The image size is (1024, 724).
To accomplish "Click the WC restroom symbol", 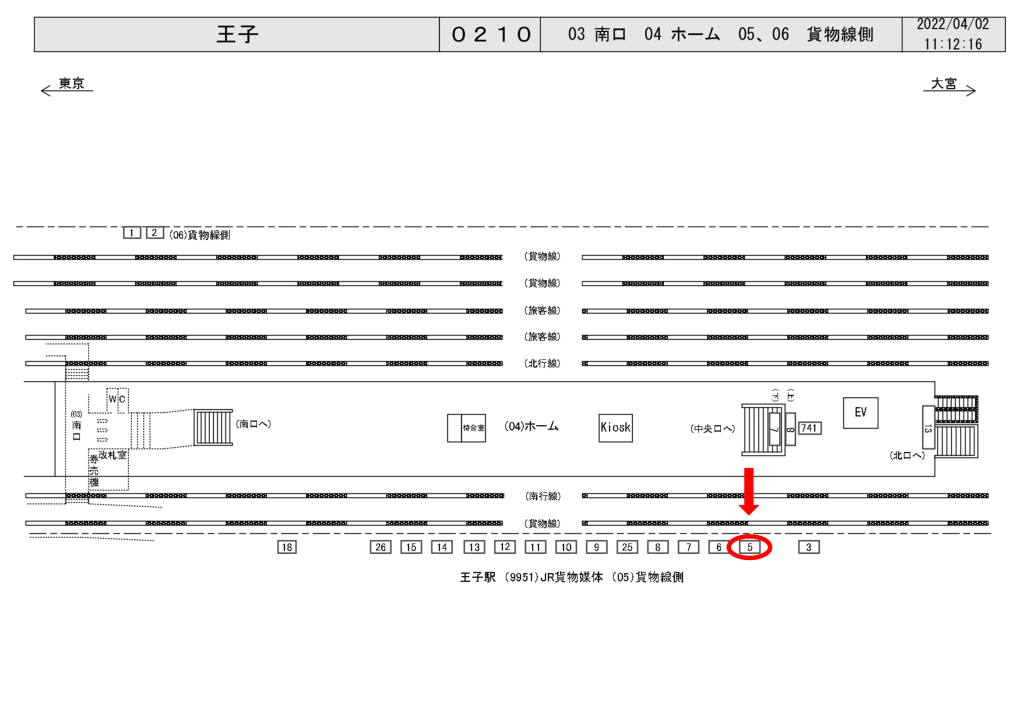I will [x=117, y=399].
